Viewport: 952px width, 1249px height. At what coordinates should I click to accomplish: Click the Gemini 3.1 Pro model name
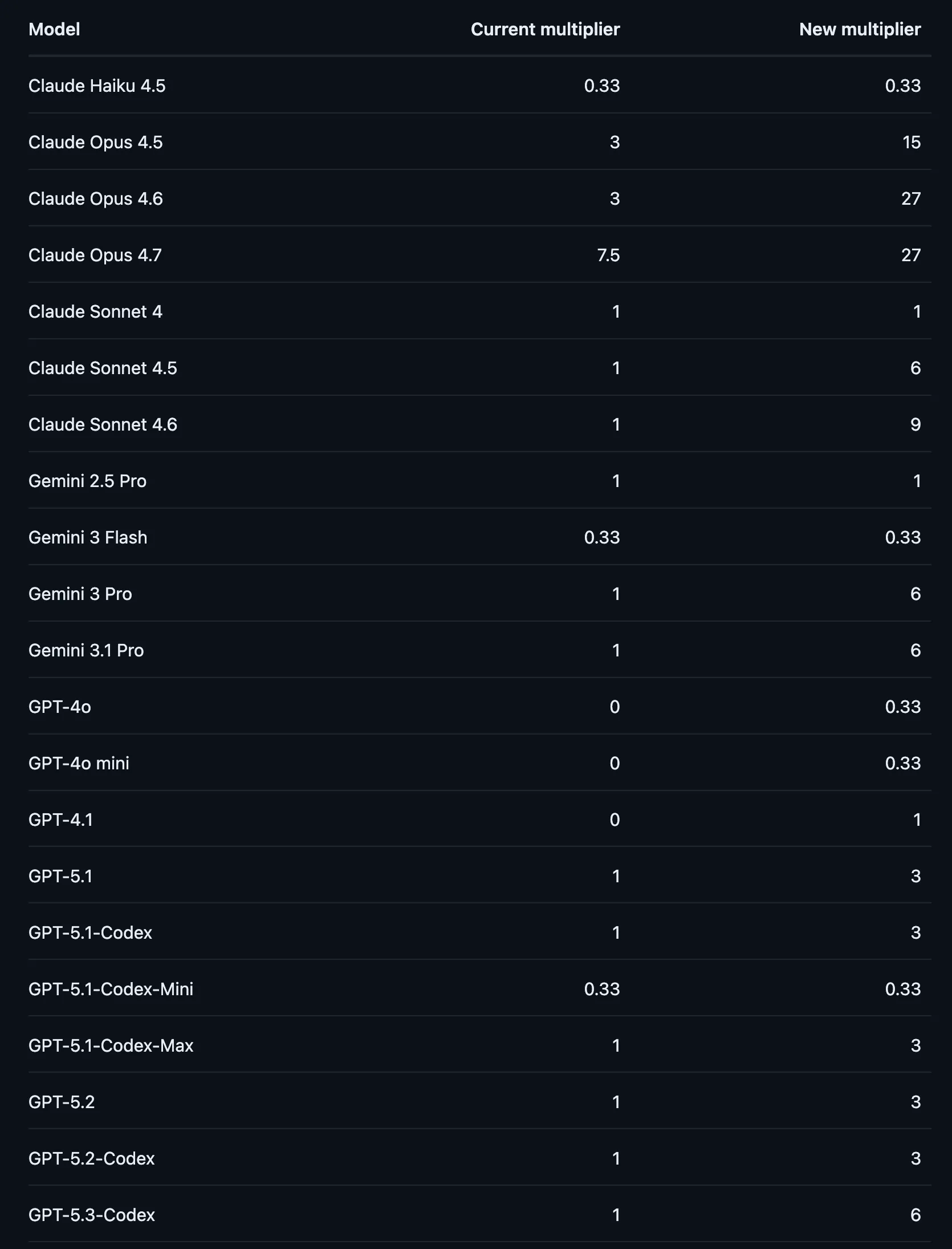(x=86, y=650)
